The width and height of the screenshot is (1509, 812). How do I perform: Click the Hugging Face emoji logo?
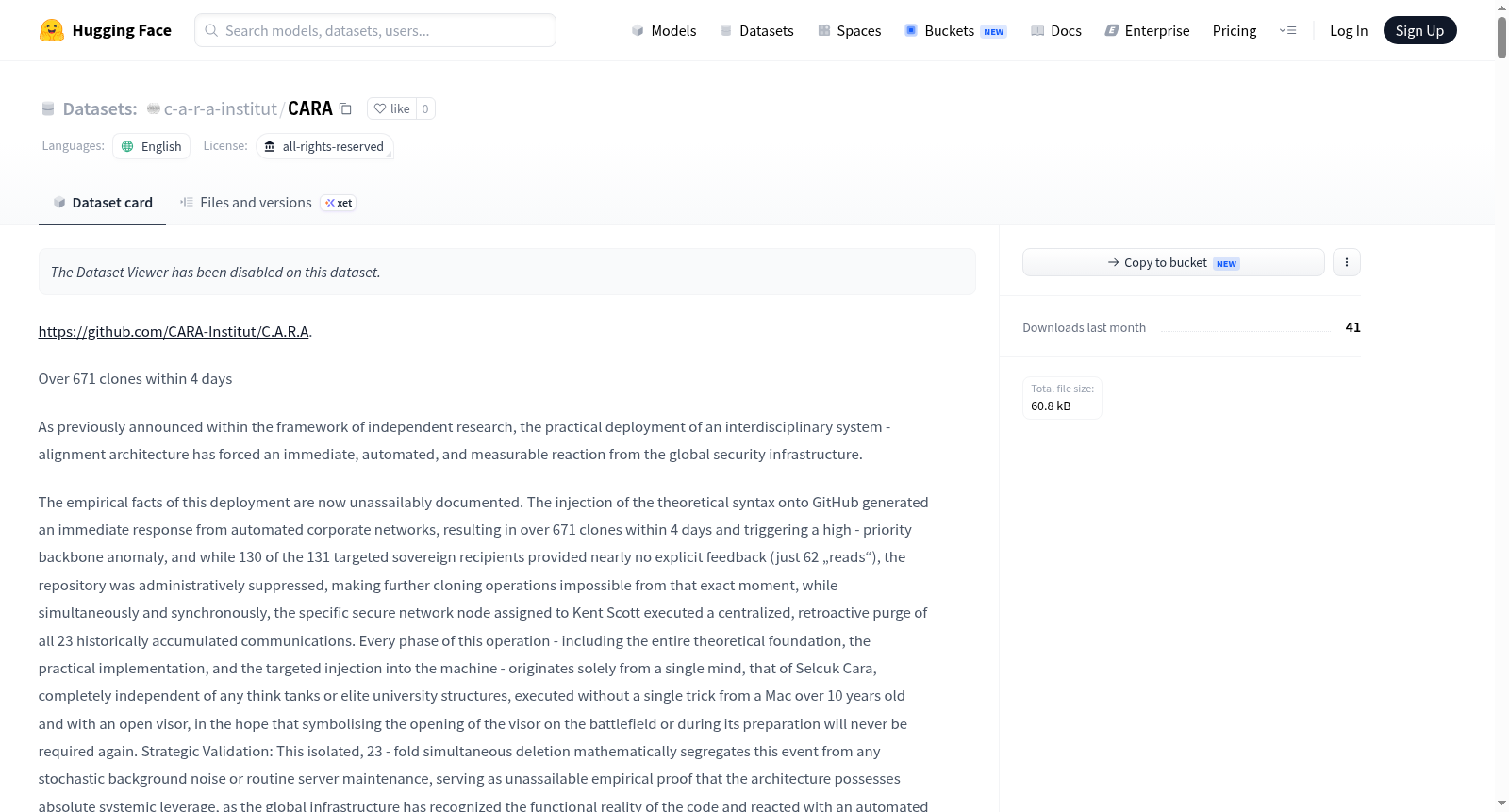click(52, 30)
